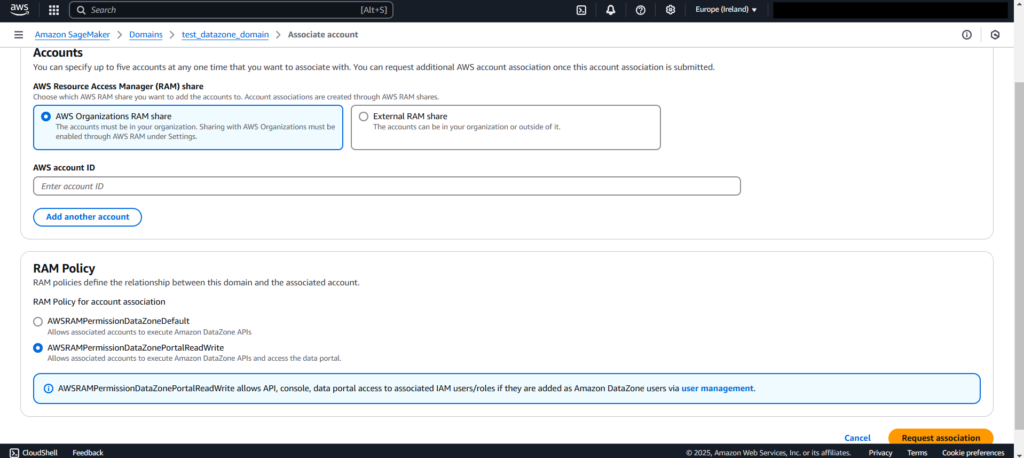Click the info icon in policy notice

pyautogui.click(x=48, y=388)
